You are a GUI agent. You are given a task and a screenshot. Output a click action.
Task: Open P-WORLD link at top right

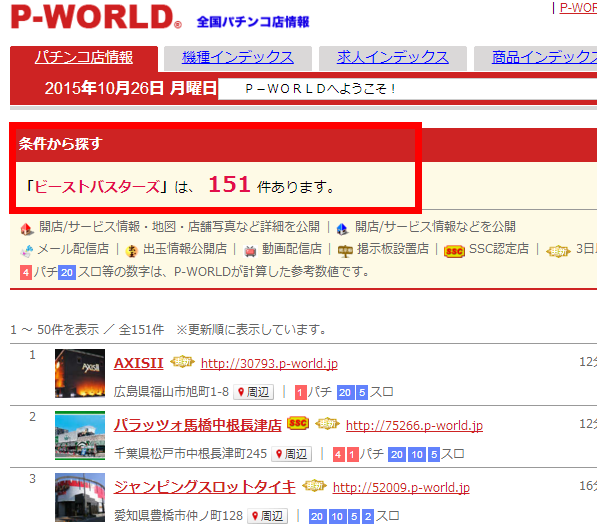click(x=578, y=7)
